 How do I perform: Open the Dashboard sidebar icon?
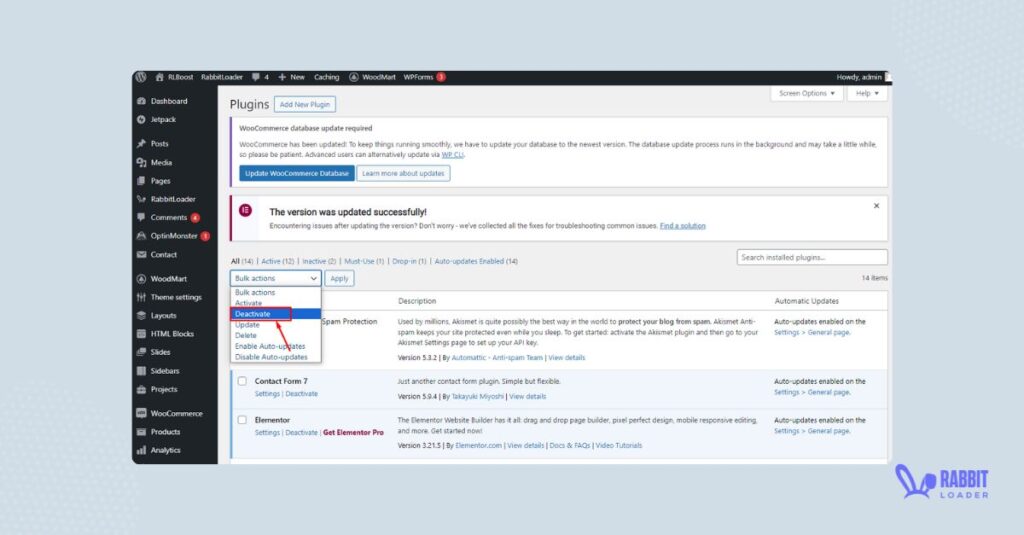tap(141, 101)
